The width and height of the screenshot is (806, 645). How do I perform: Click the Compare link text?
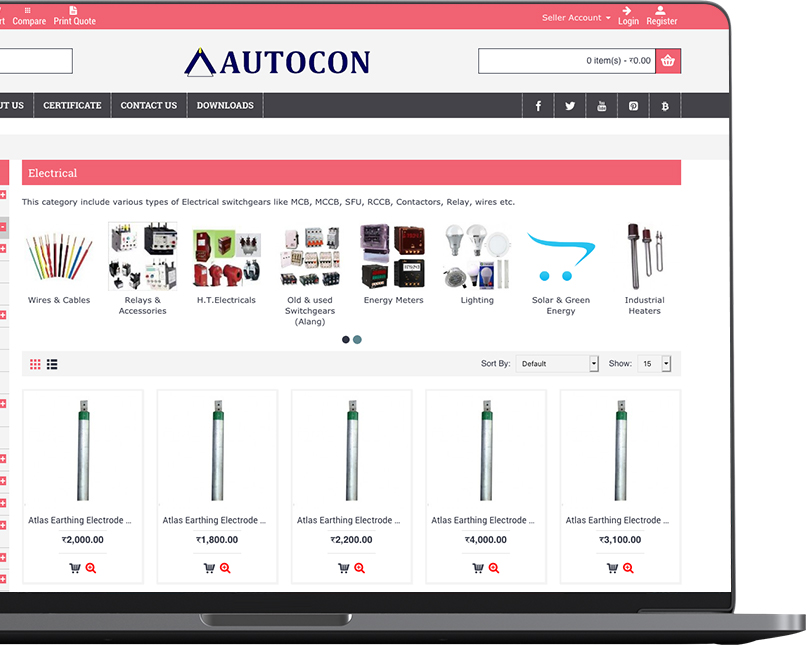[29, 21]
